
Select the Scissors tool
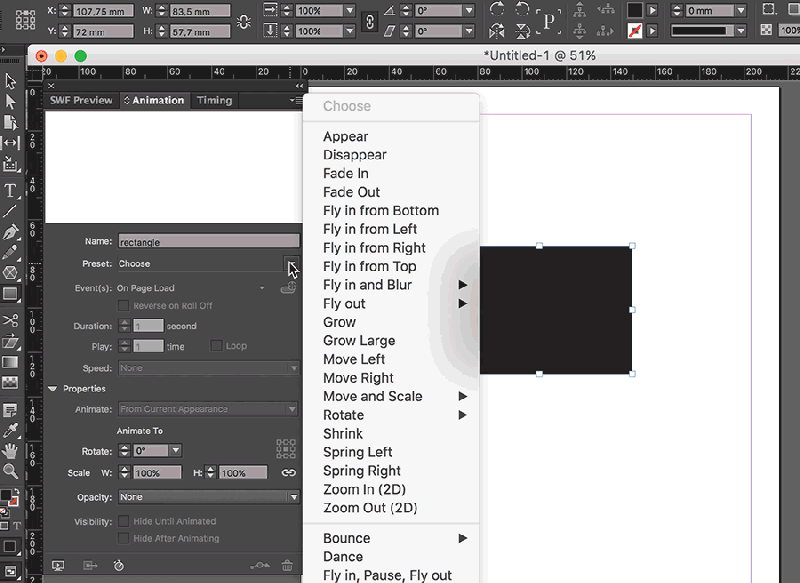click(10, 320)
